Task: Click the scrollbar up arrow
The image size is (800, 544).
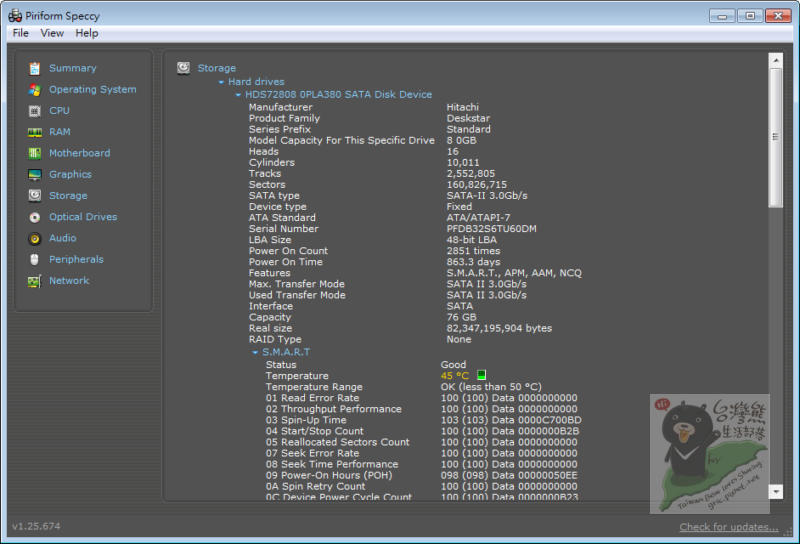Action: (x=776, y=60)
